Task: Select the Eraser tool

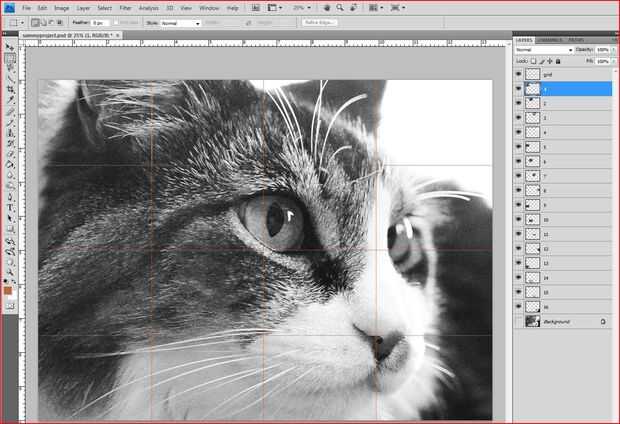Action: coord(10,154)
